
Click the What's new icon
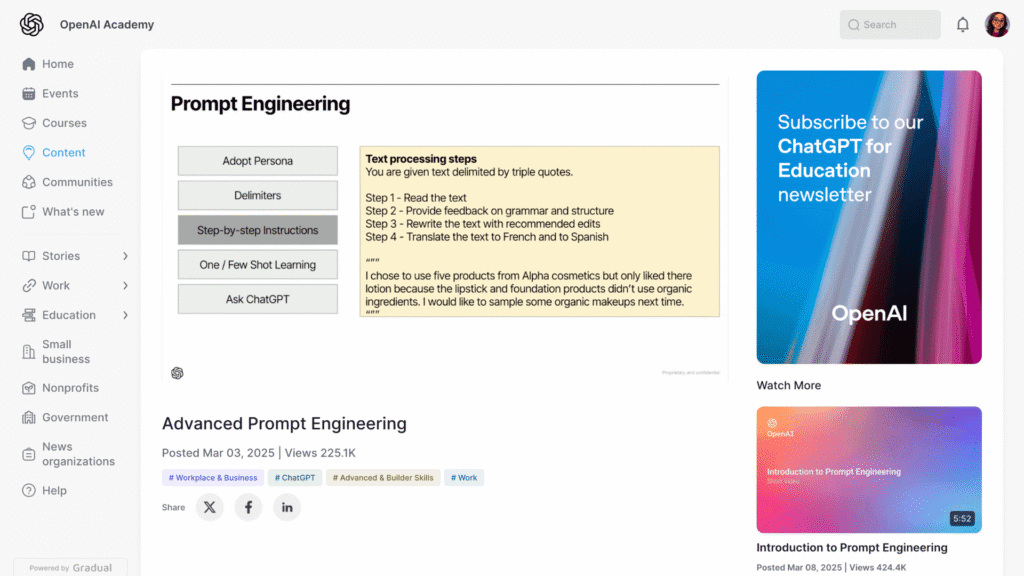[29, 212]
